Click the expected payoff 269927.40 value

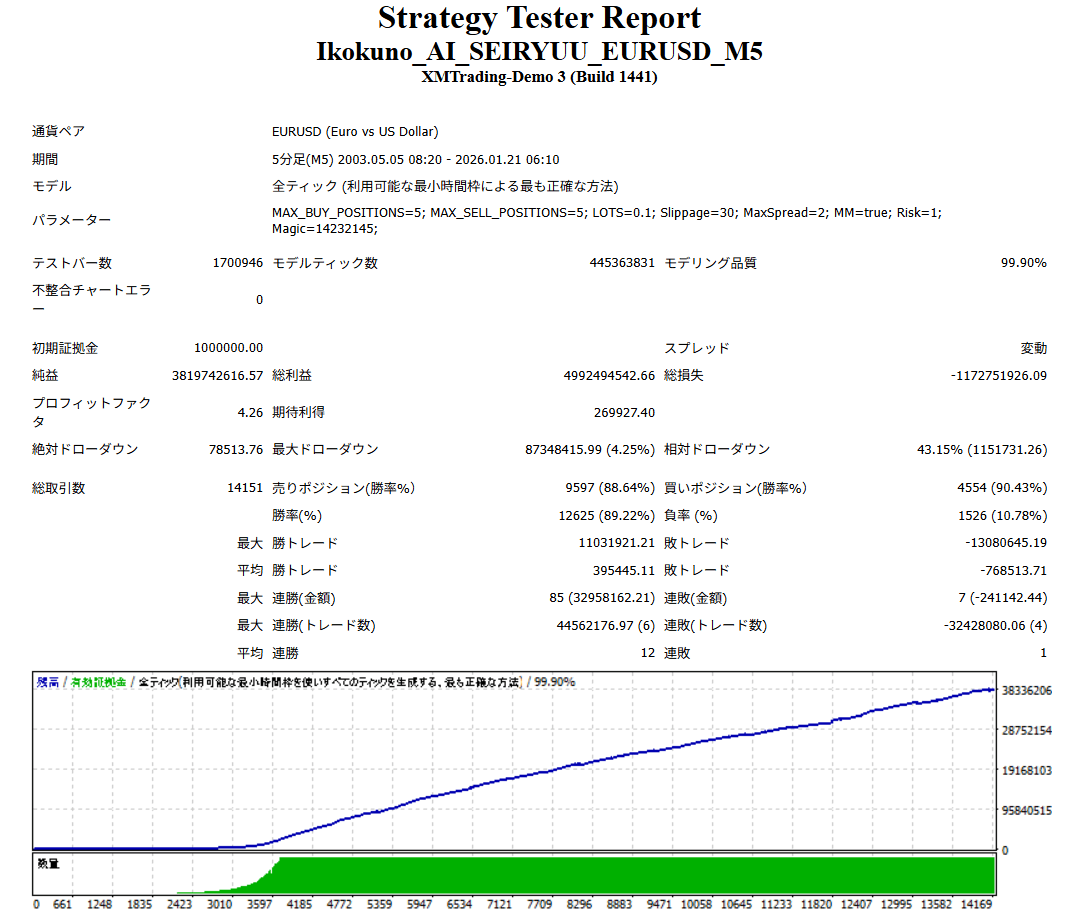coord(624,412)
